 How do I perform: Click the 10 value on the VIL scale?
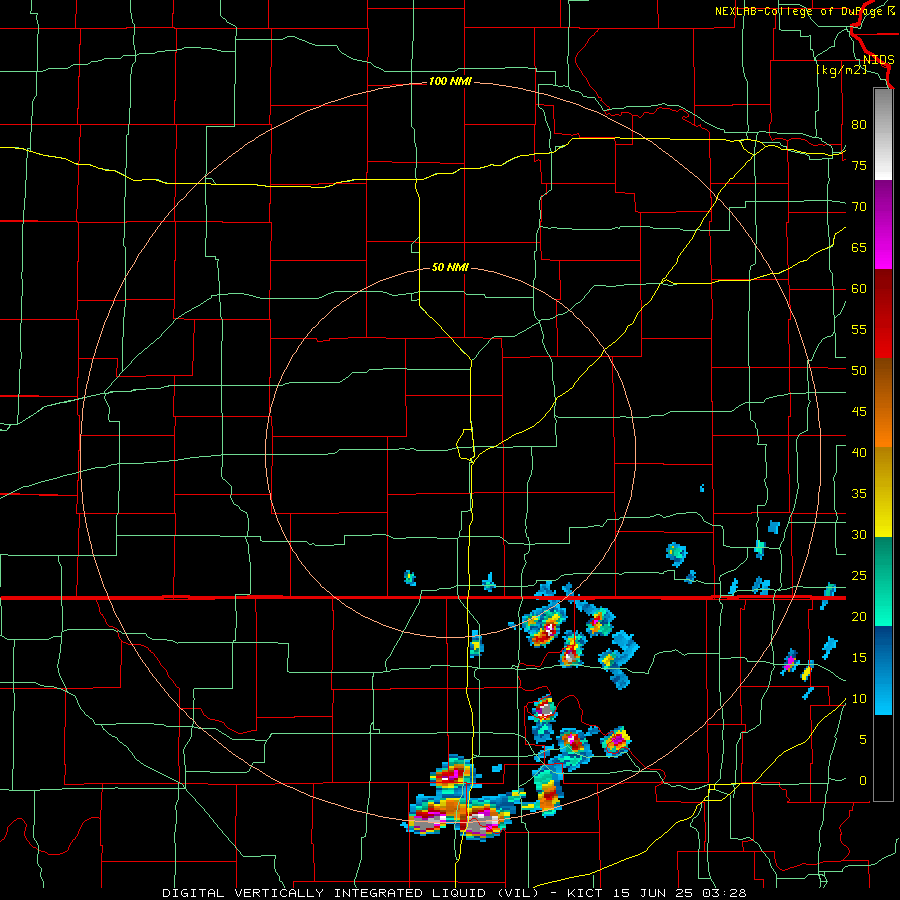tap(859, 699)
